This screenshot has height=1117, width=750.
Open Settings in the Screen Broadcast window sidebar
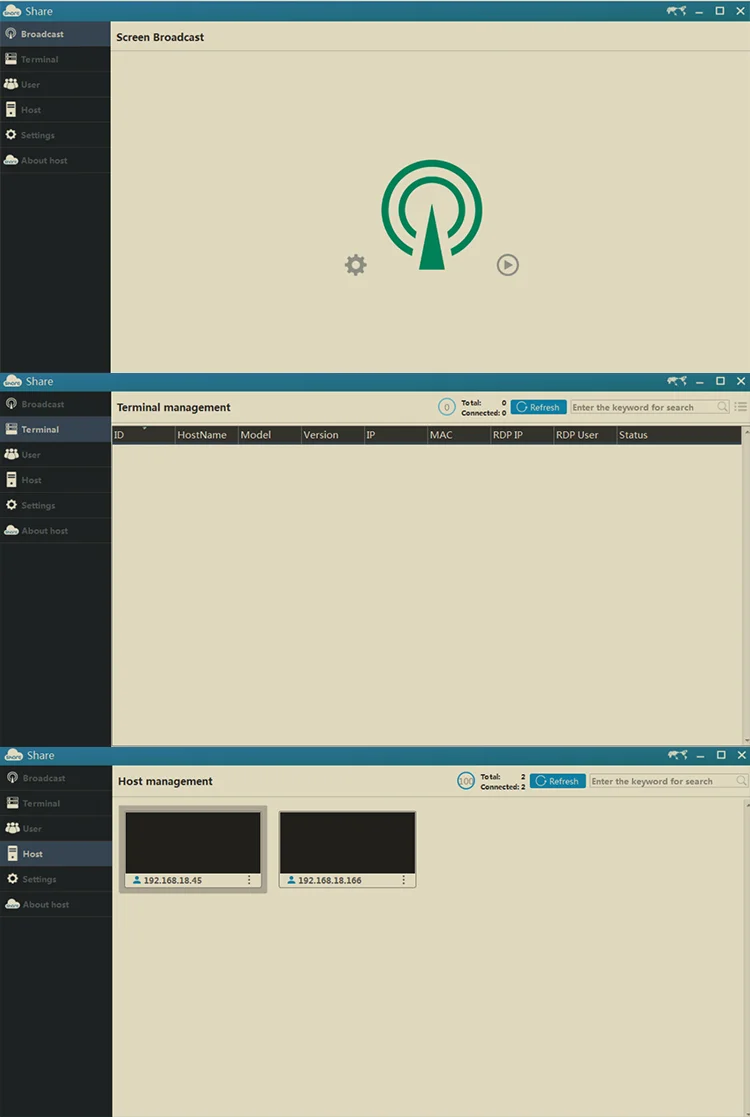[55, 135]
